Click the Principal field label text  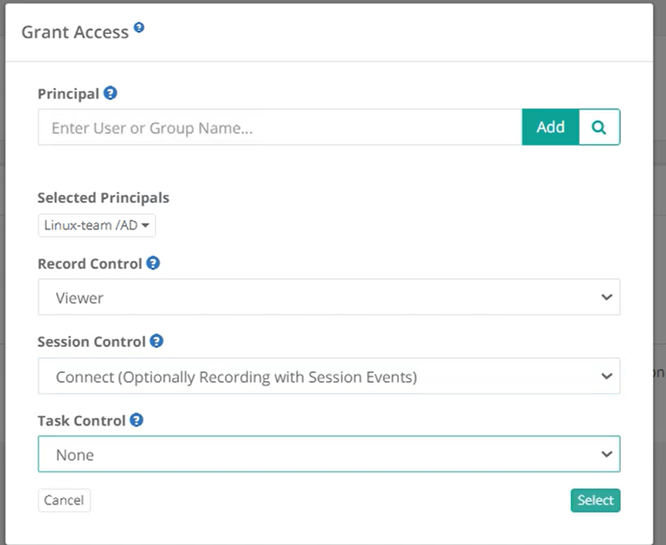pos(68,94)
